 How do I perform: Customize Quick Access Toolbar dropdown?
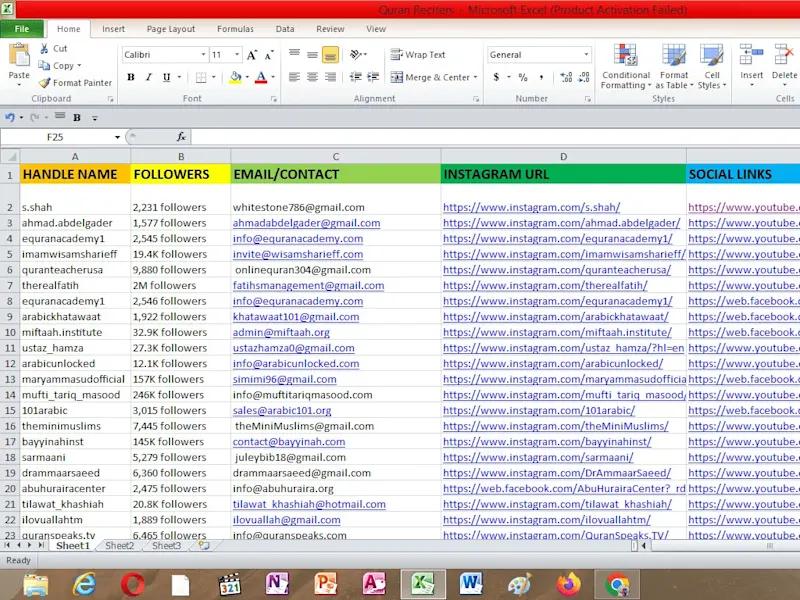94,118
